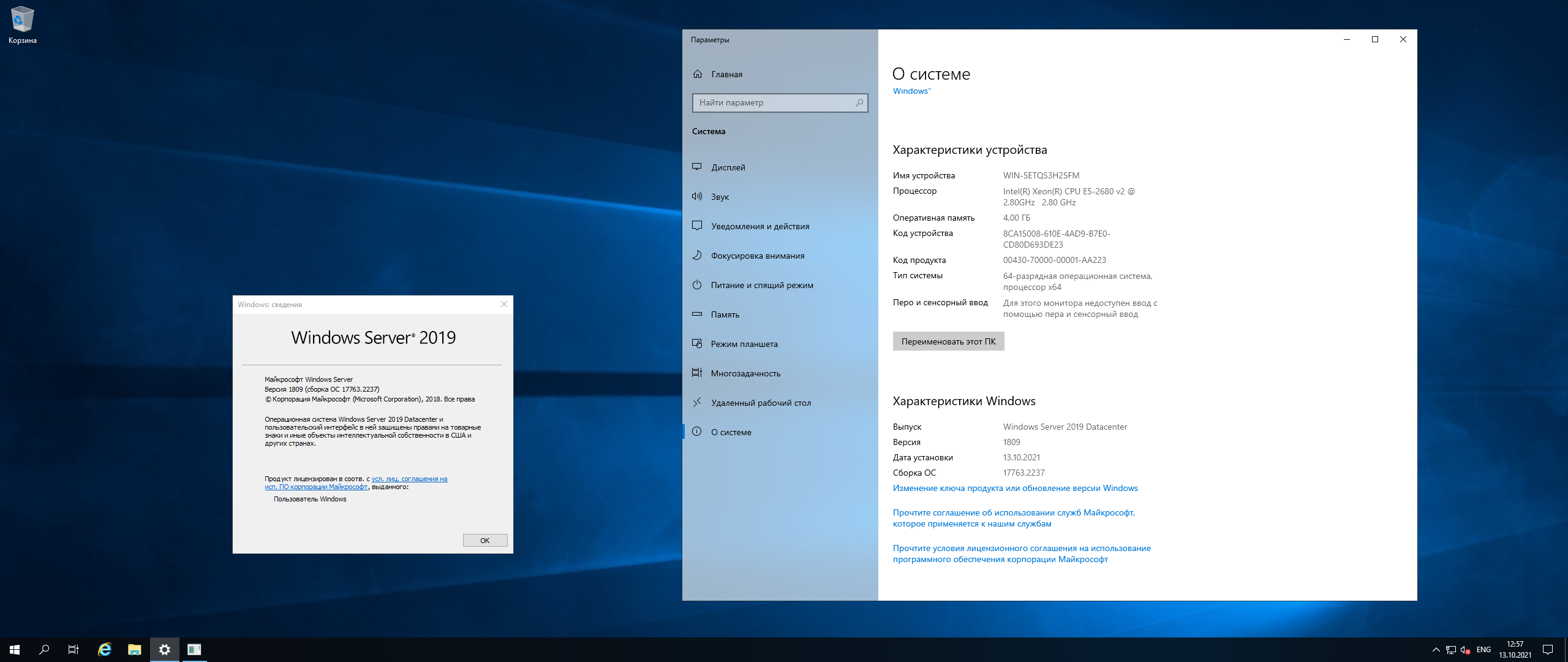Select Память in Settings sidebar
Viewport: 1568px width, 662px height.
pyautogui.click(x=780, y=314)
